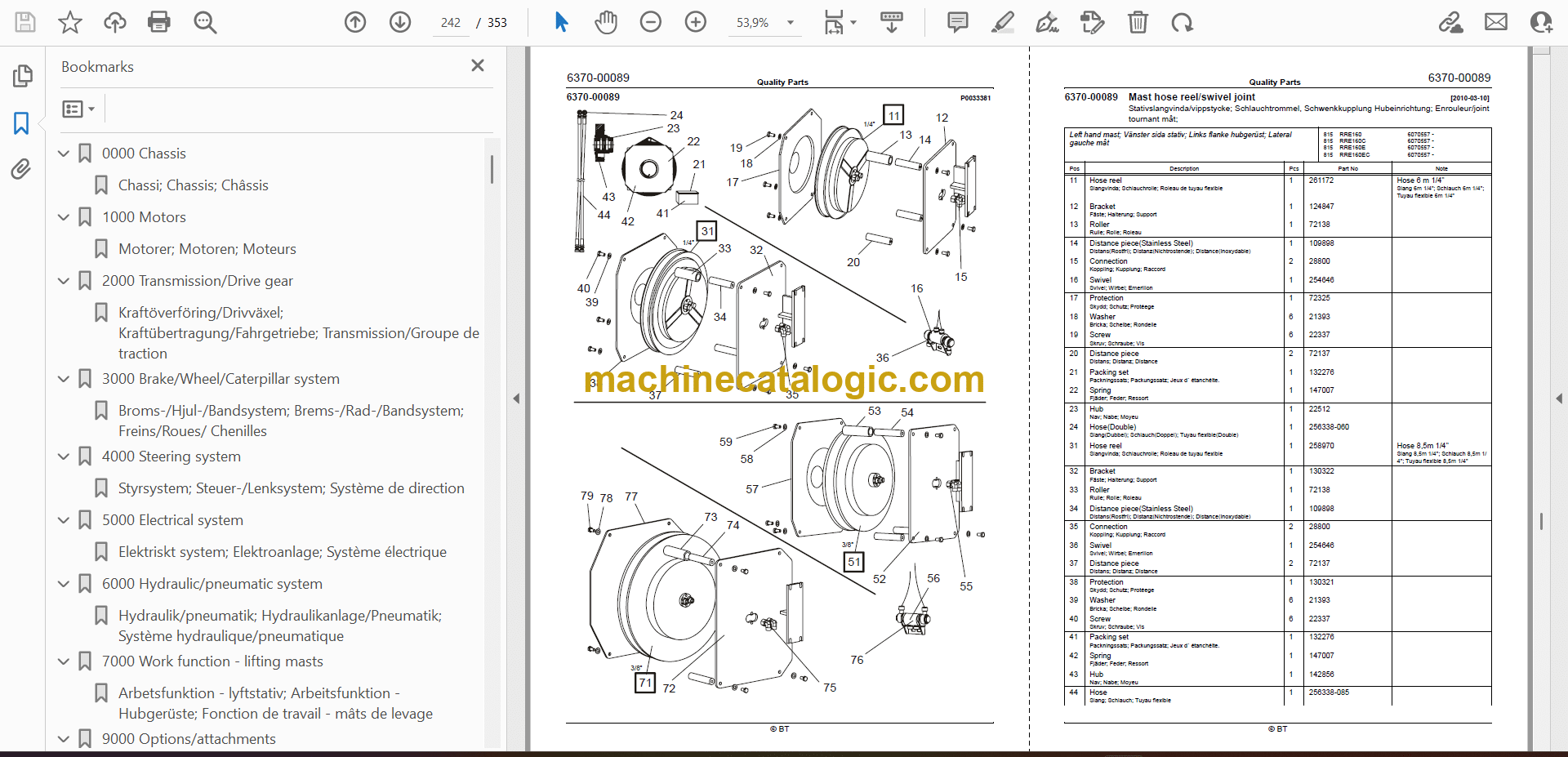1568x757 pixels.
Task: Jump to Chassi; Chassis; Châssis bookmark
Action: click(x=194, y=185)
